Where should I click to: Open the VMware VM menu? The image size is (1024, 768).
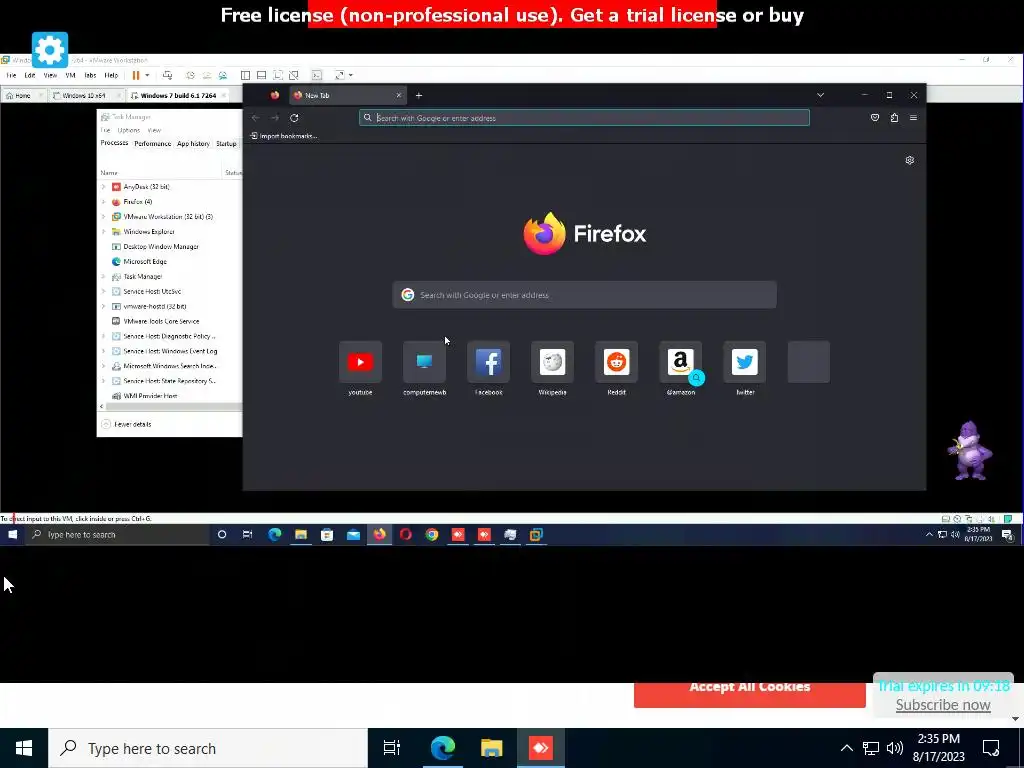[x=71, y=76]
